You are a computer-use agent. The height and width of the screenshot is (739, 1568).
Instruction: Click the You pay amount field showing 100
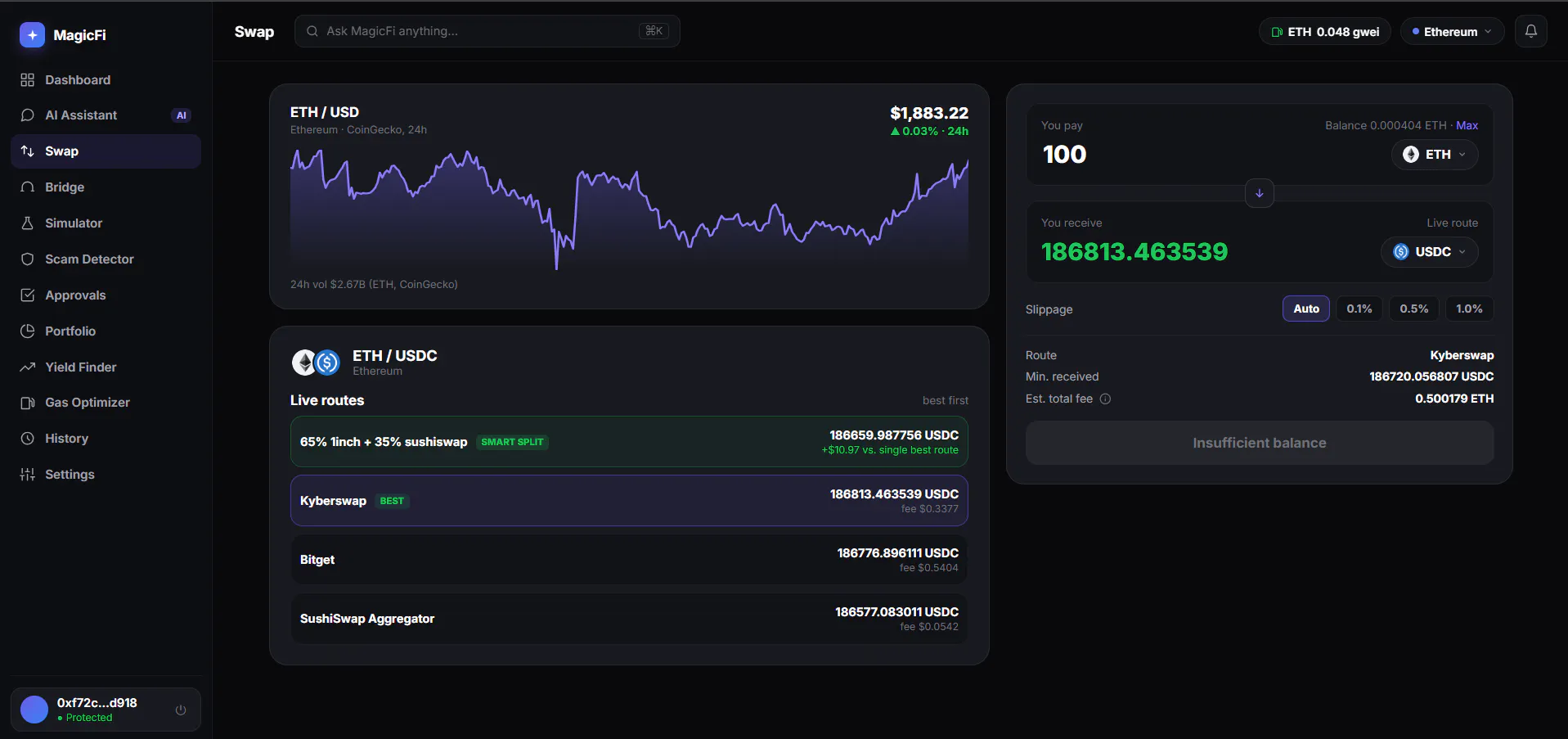tap(1065, 155)
